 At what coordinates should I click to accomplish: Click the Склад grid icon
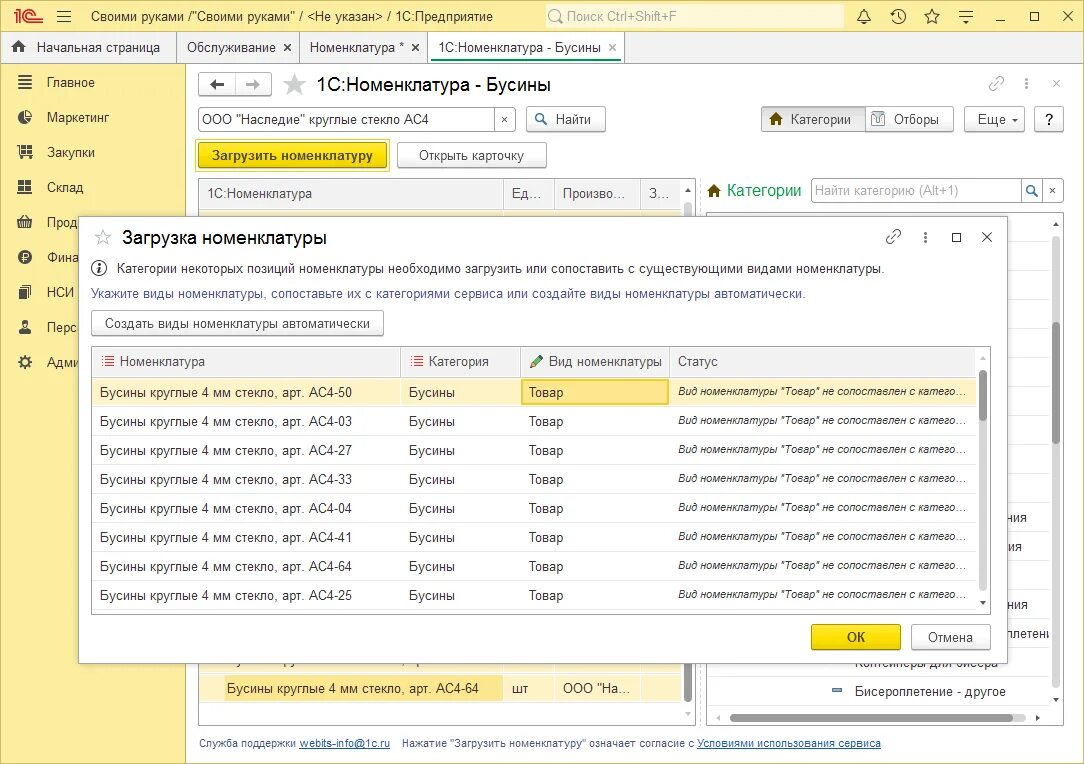(25, 187)
